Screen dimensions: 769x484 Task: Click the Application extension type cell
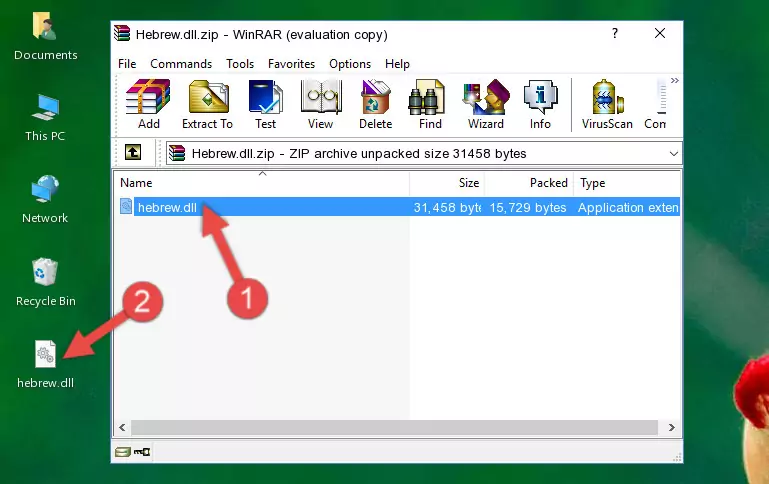pyautogui.click(x=628, y=207)
